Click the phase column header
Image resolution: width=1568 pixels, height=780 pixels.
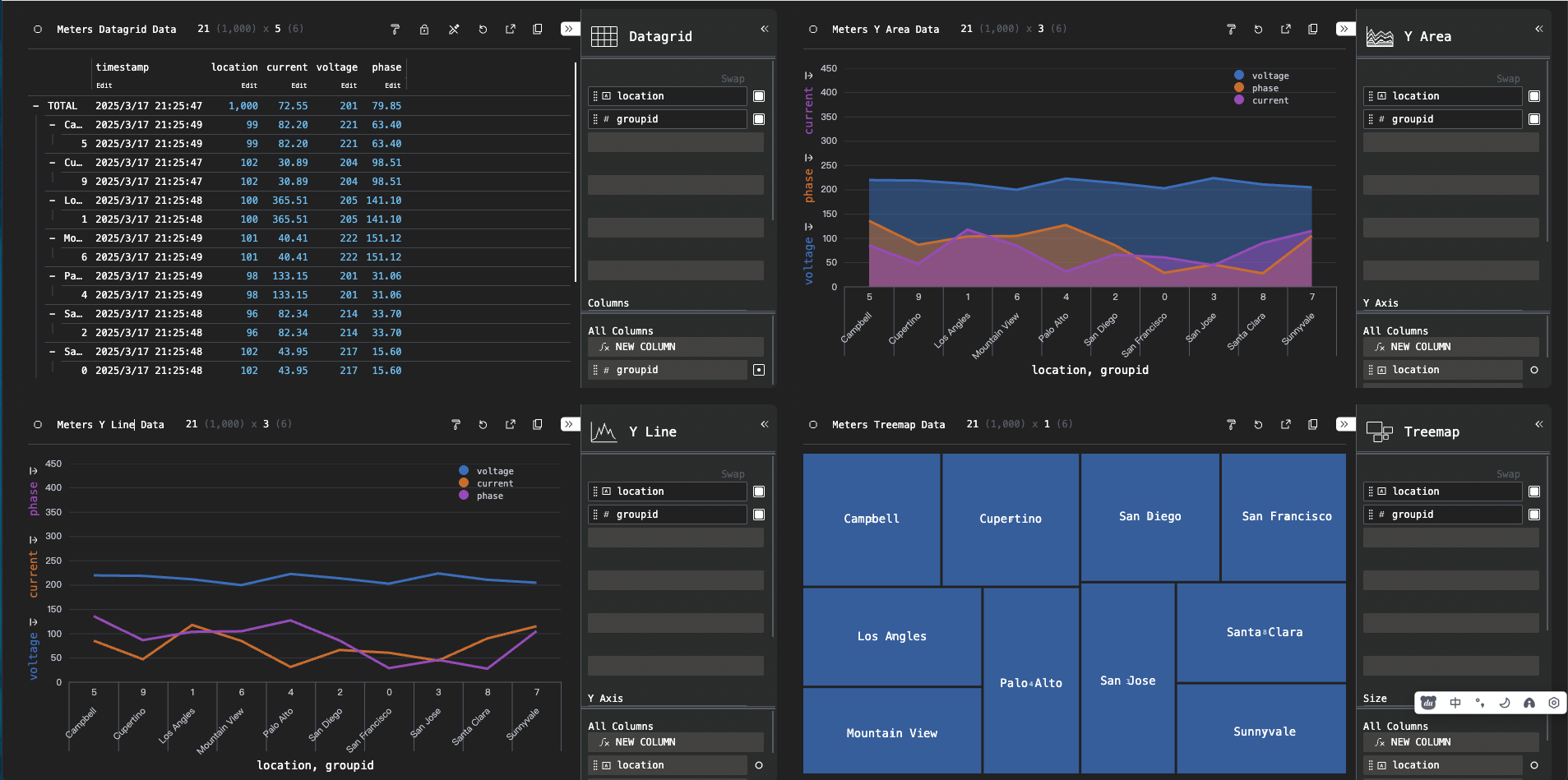click(386, 67)
